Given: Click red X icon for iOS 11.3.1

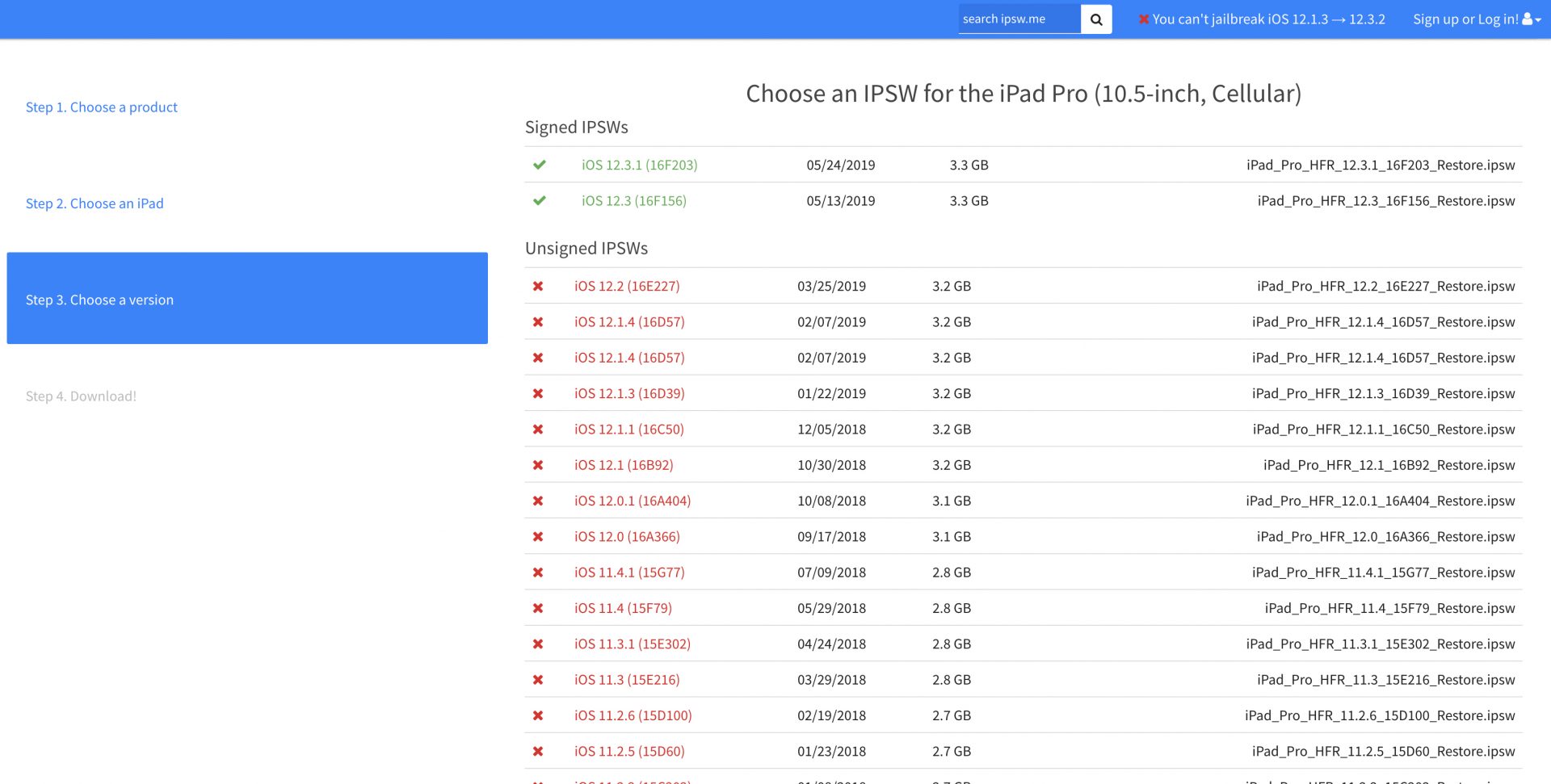Looking at the screenshot, I should pos(538,644).
